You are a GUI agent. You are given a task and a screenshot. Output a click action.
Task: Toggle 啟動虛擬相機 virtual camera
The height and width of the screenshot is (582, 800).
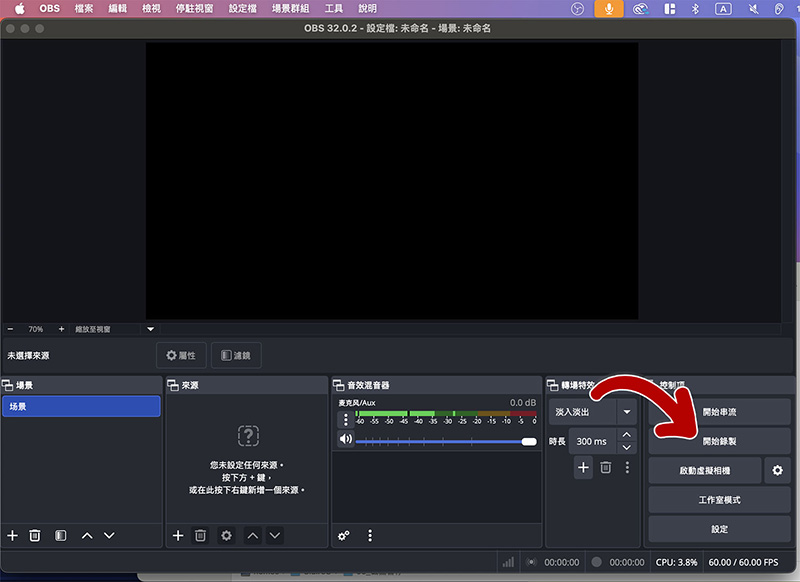(x=705, y=470)
